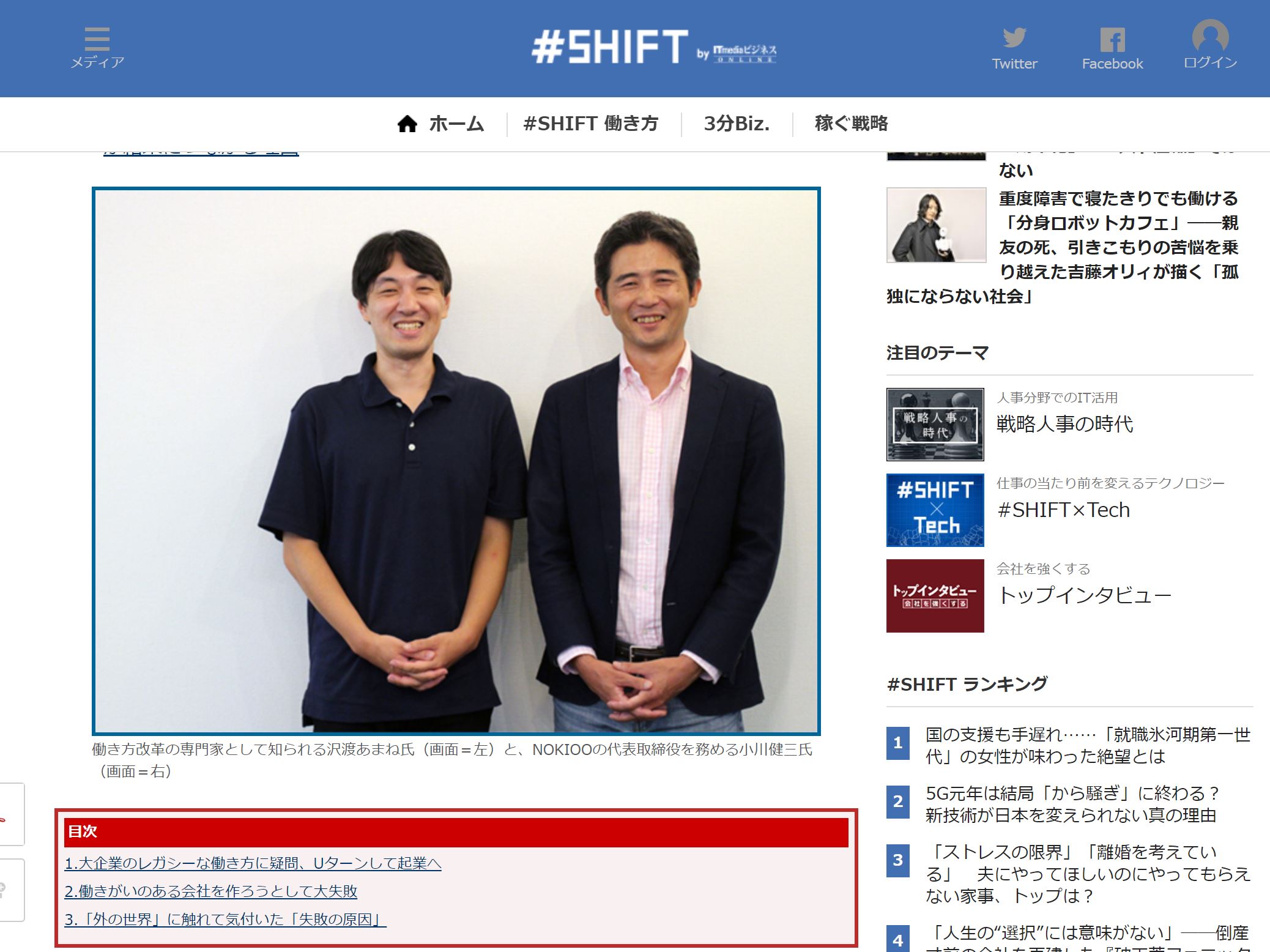Click 仕事の当たり前を変えるテクノロジー subtitle
1270x952 pixels.
click(1110, 483)
